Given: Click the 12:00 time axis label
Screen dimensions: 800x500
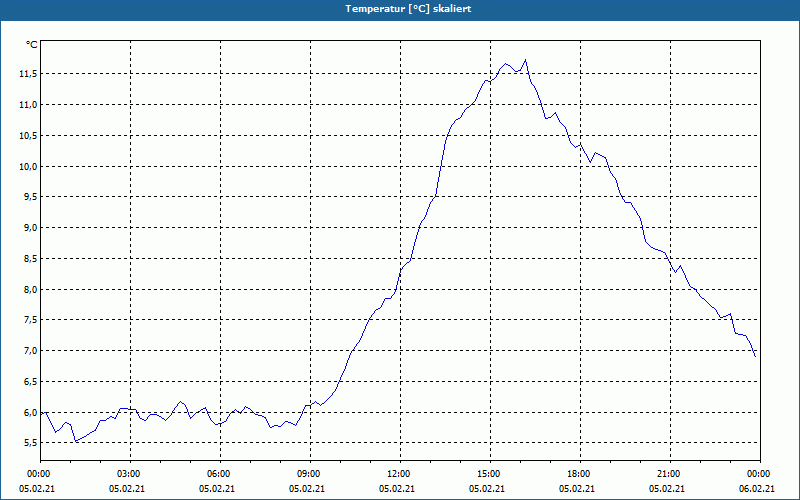Looking at the screenshot, I should point(400,474).
